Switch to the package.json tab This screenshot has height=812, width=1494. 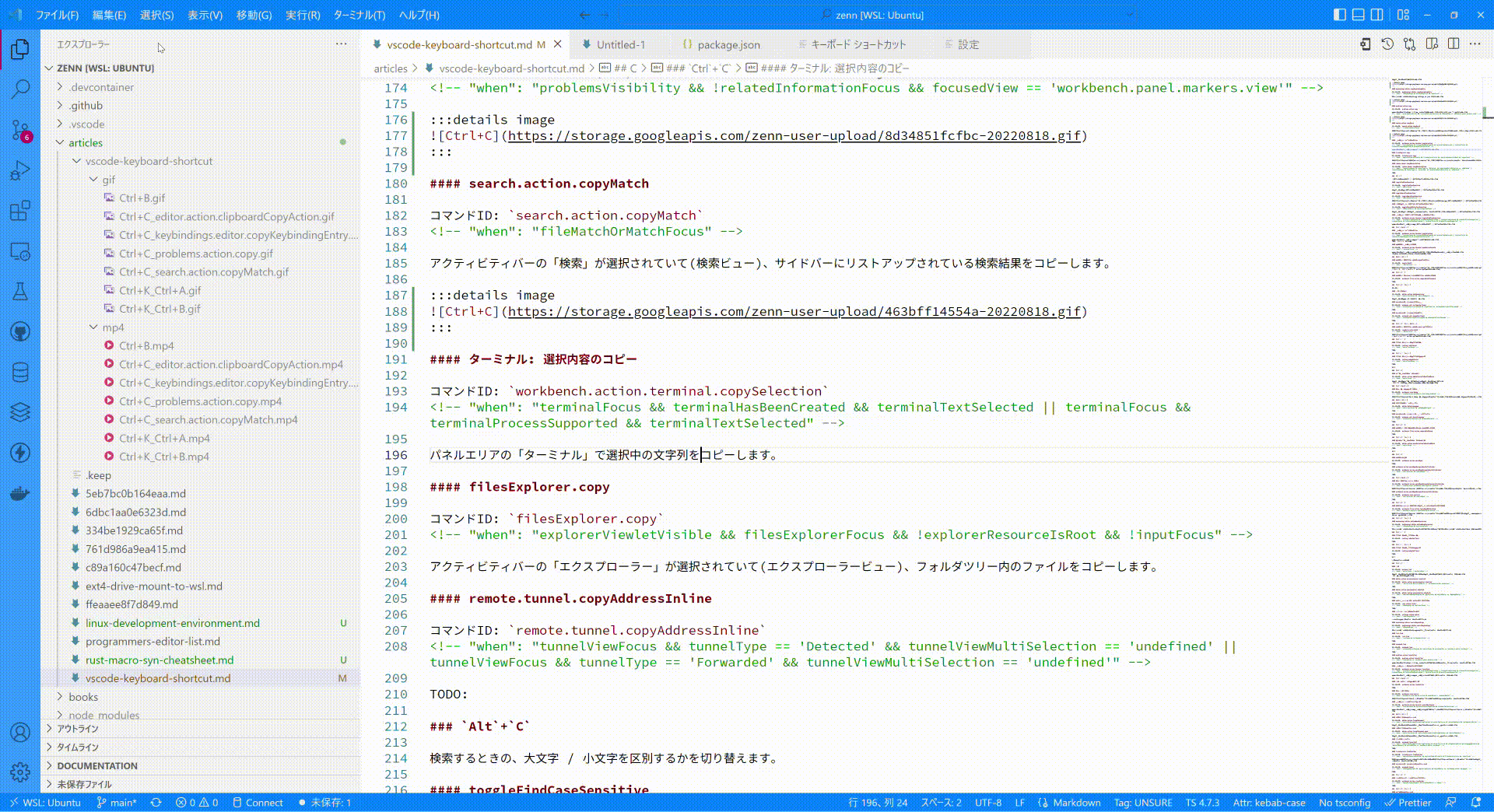pyautogui.click(x=728, y=44)
